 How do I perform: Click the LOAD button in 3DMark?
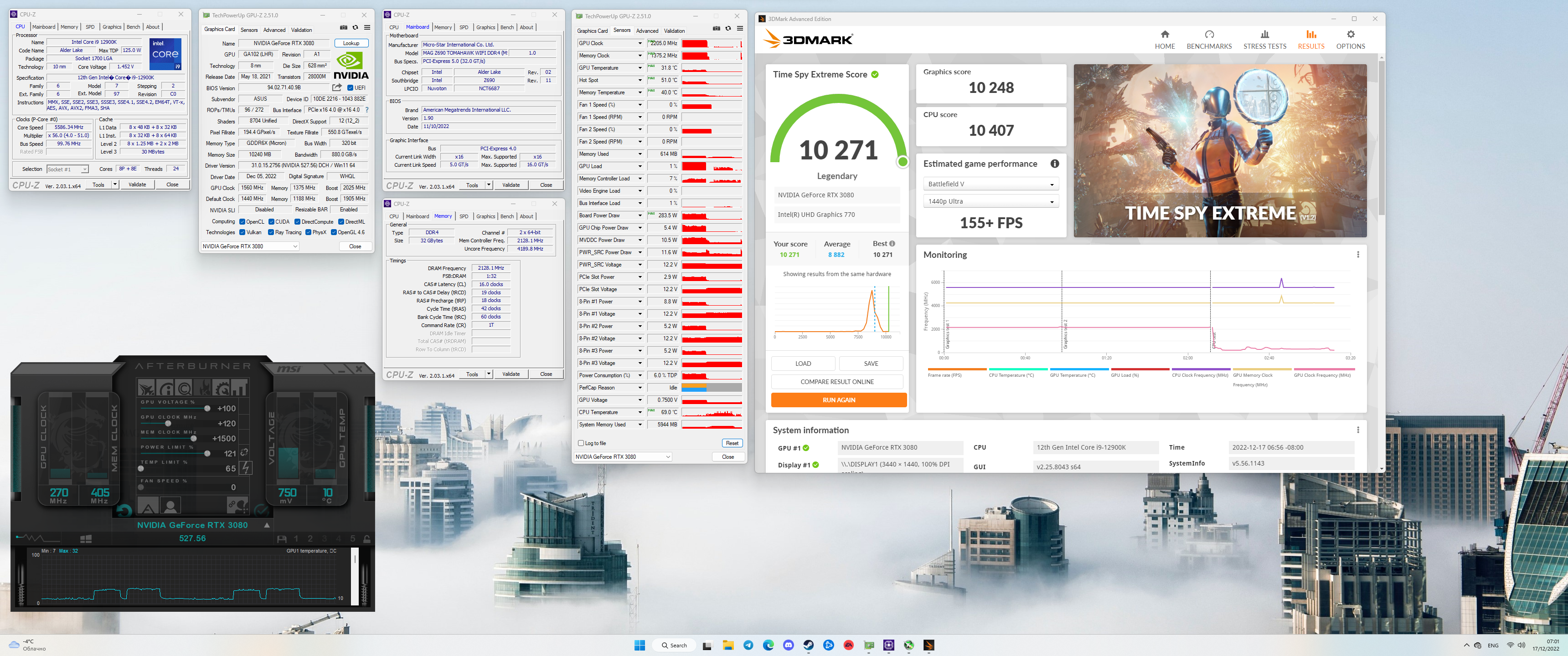pyautogui.click(x=803, y=363)
